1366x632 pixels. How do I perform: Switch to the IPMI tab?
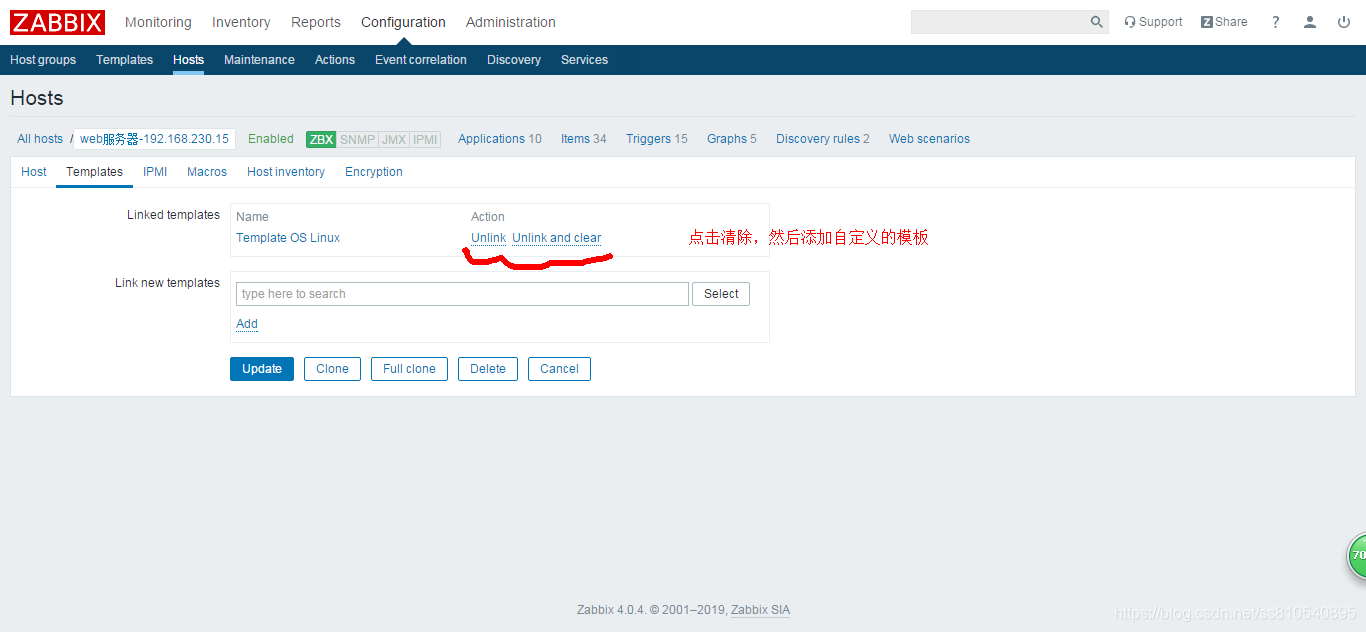(155, 172)
